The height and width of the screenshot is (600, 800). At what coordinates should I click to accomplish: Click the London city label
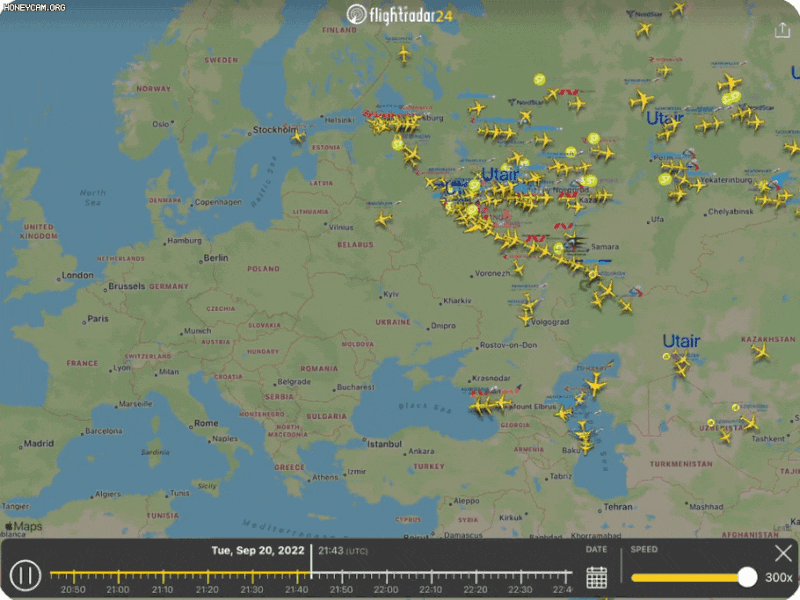(x=76, y=276)
